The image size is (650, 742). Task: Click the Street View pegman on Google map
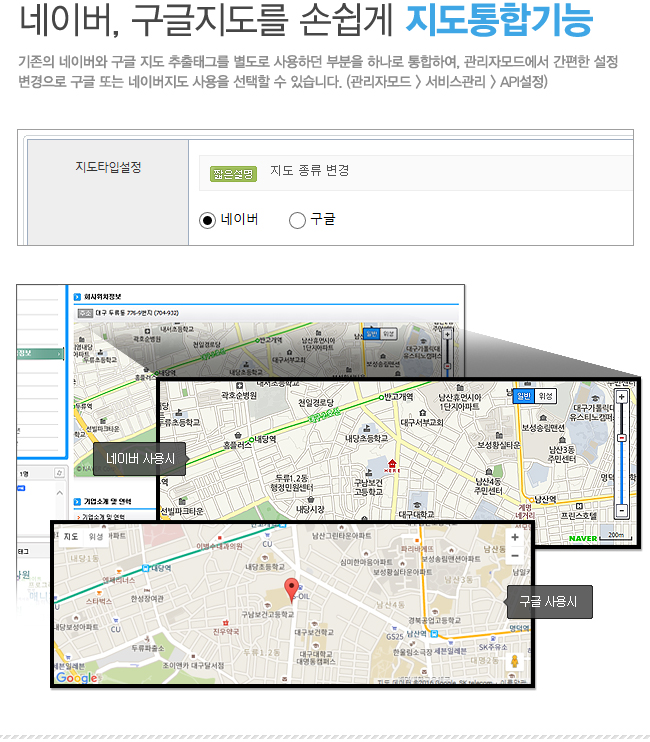tap(515, 661)
